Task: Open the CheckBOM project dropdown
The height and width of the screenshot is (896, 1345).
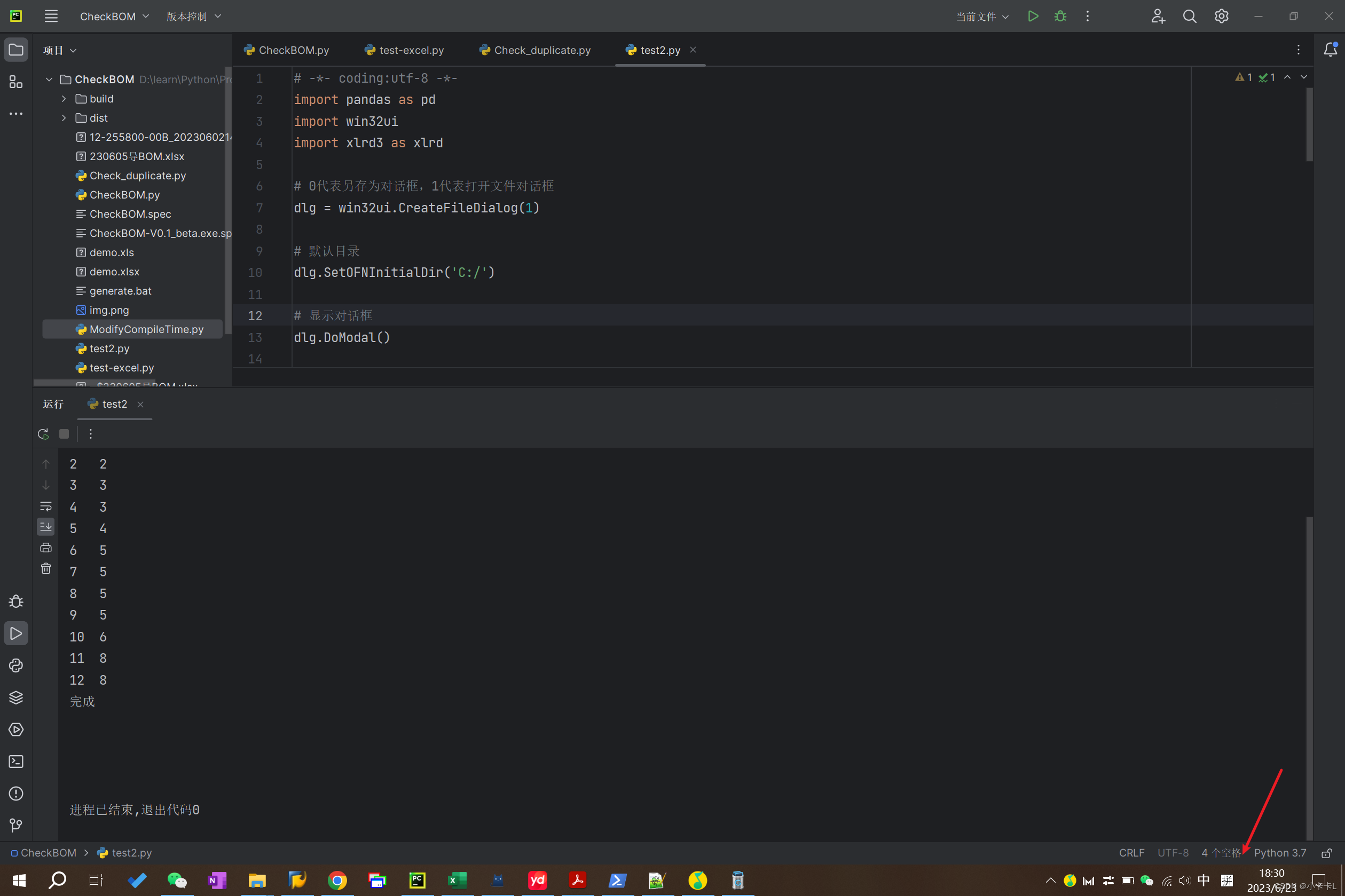Action: pyautogui.click(x=114, y=16)
